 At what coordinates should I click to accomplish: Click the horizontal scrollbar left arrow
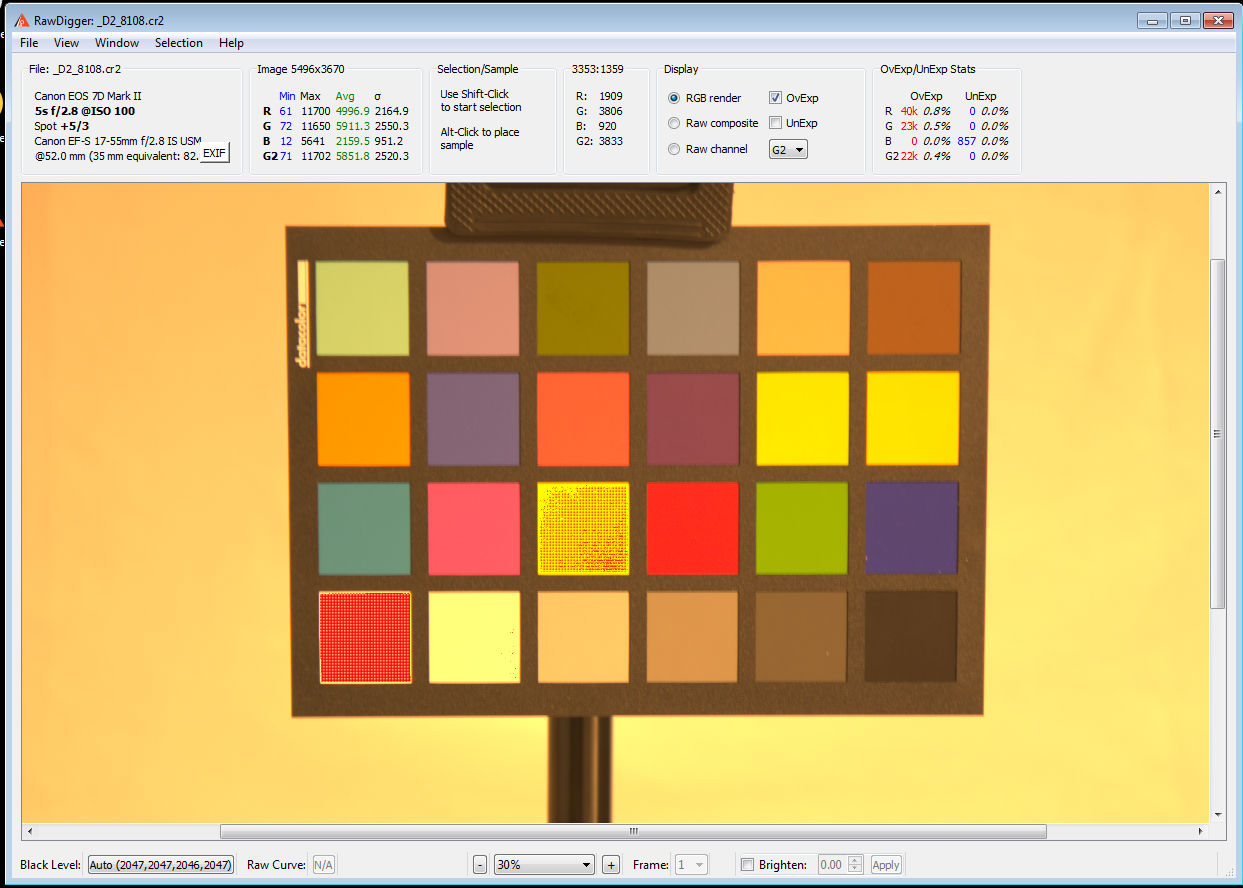29,832
